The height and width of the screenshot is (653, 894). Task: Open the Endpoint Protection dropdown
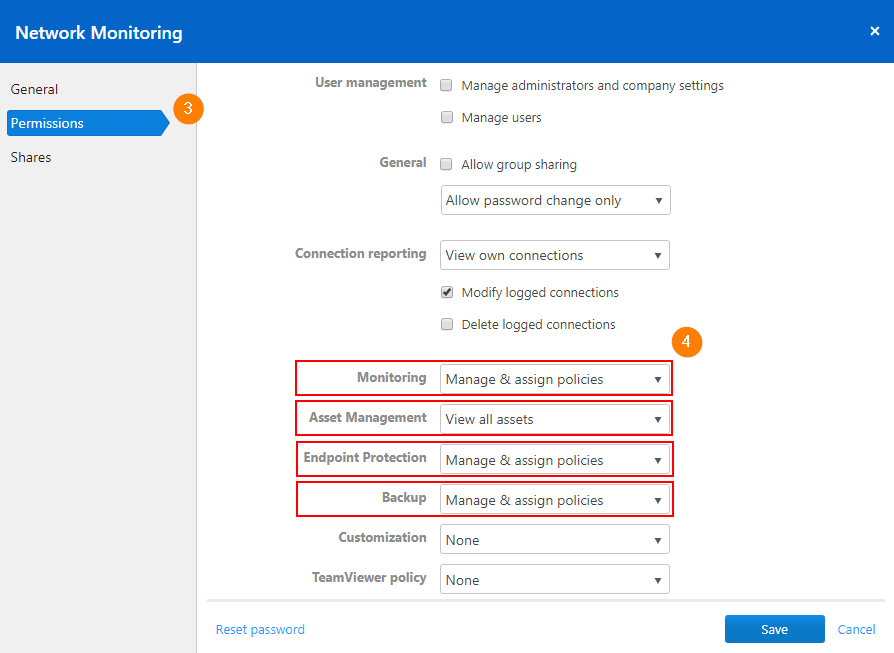pos(555,460)
